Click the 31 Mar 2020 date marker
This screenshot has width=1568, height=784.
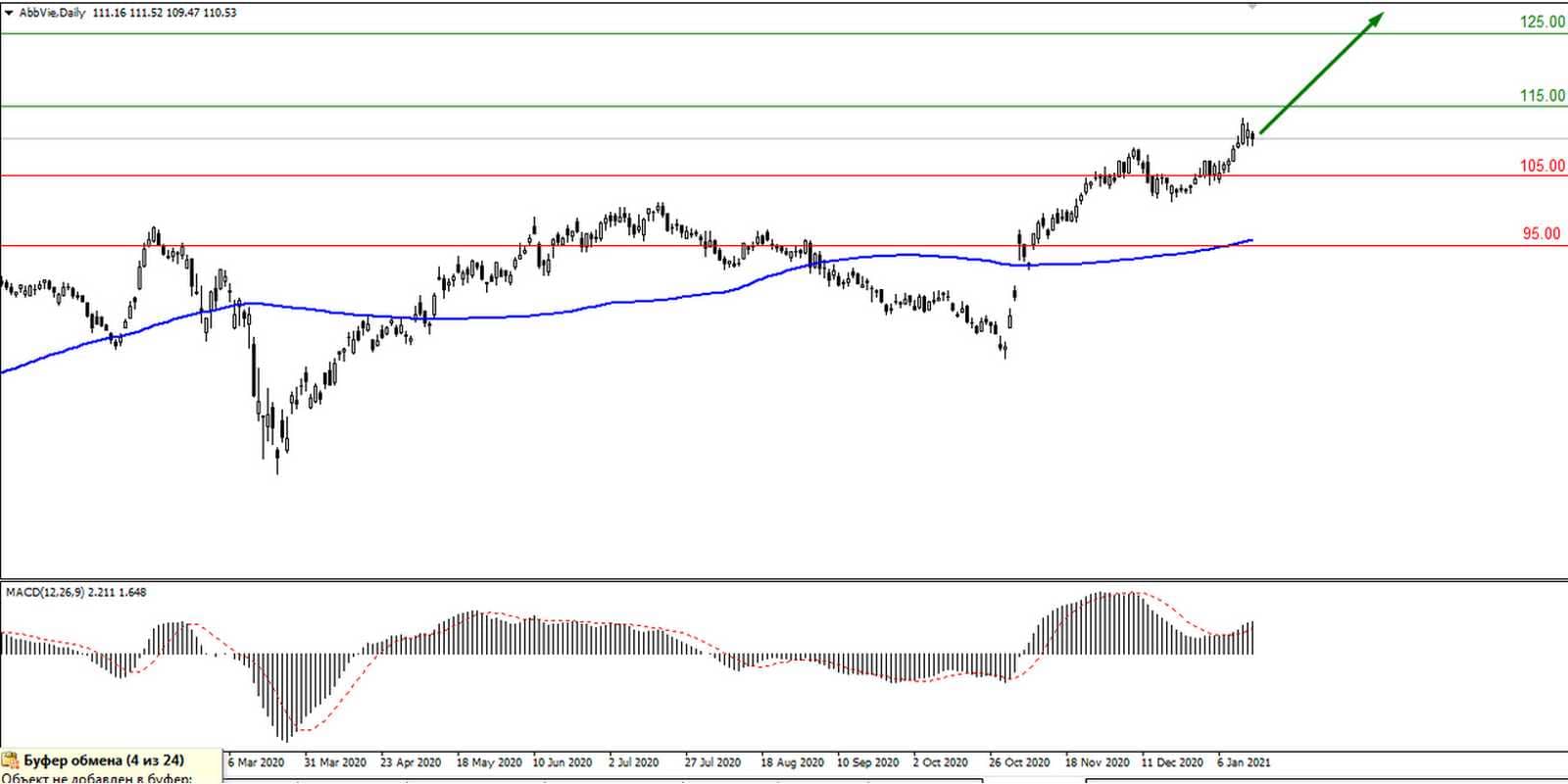click(334, 761)
